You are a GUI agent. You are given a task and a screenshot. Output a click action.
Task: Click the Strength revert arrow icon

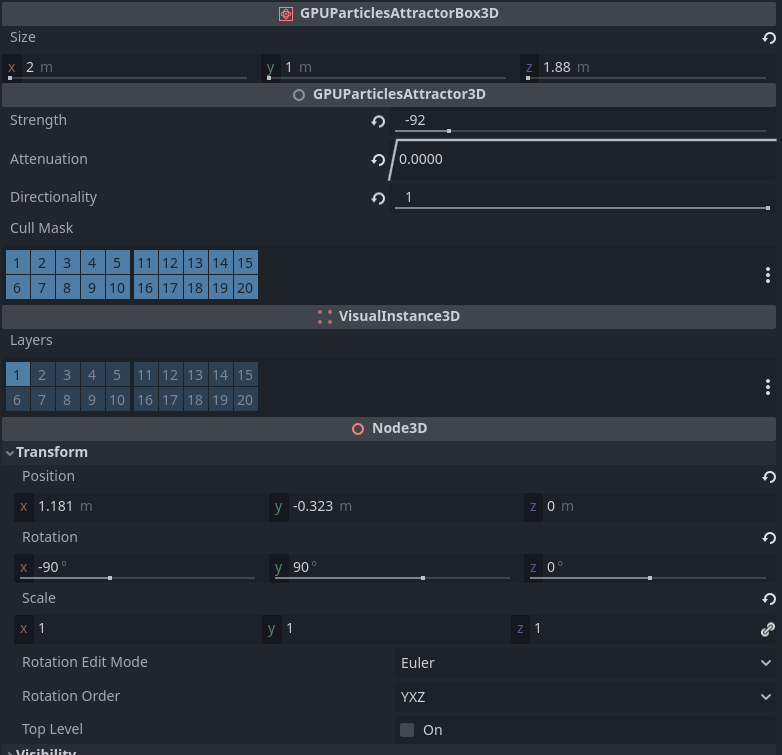pyautogui.click(x=378, y=121)
